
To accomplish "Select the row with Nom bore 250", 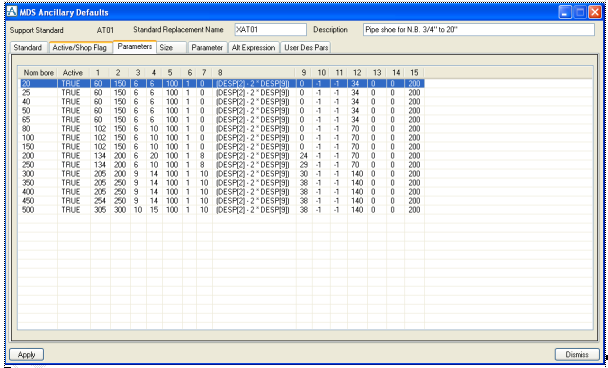I will [x=222, y=165].
